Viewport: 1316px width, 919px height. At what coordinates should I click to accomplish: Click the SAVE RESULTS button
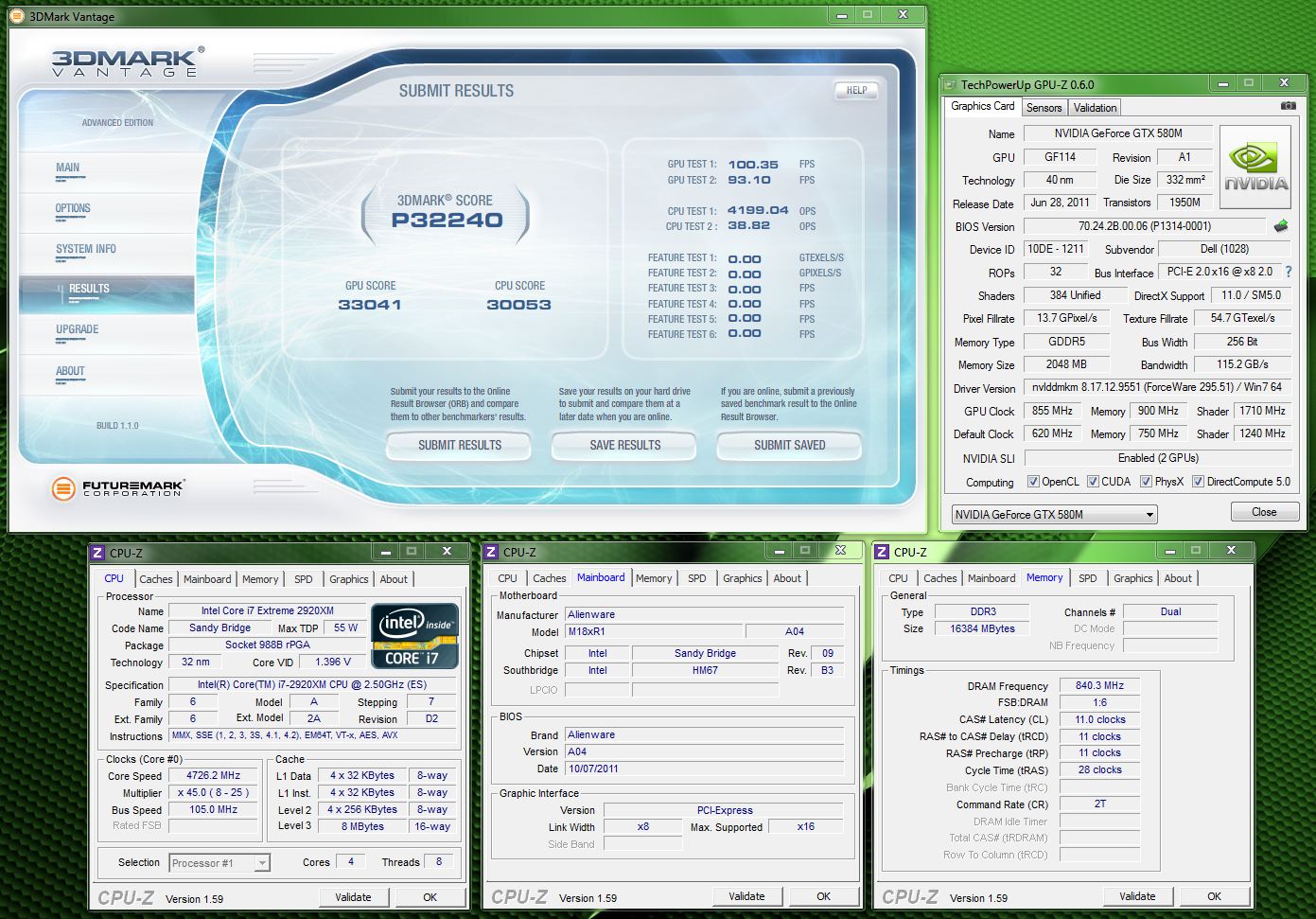click(x=624, y=445)
